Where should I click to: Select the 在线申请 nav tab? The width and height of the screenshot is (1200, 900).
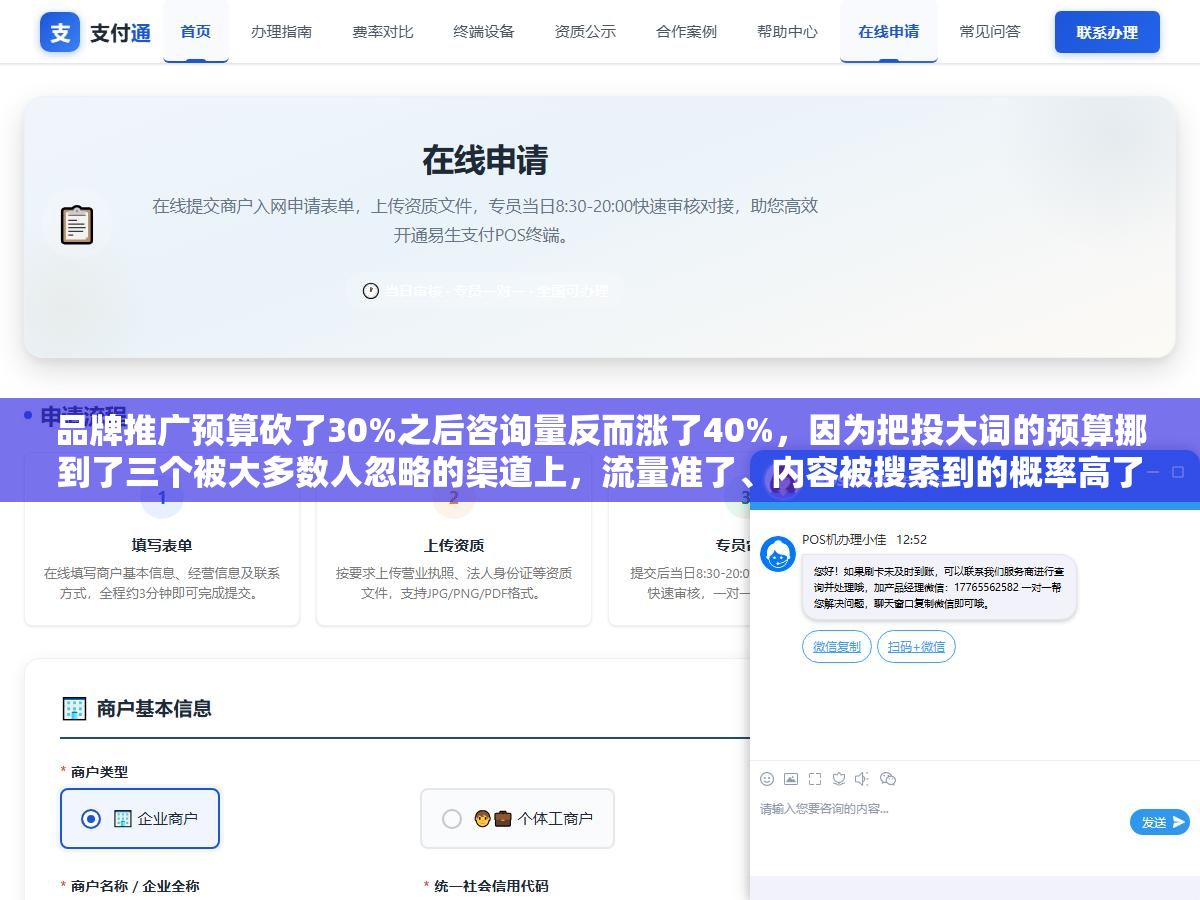tap(889, 31)
